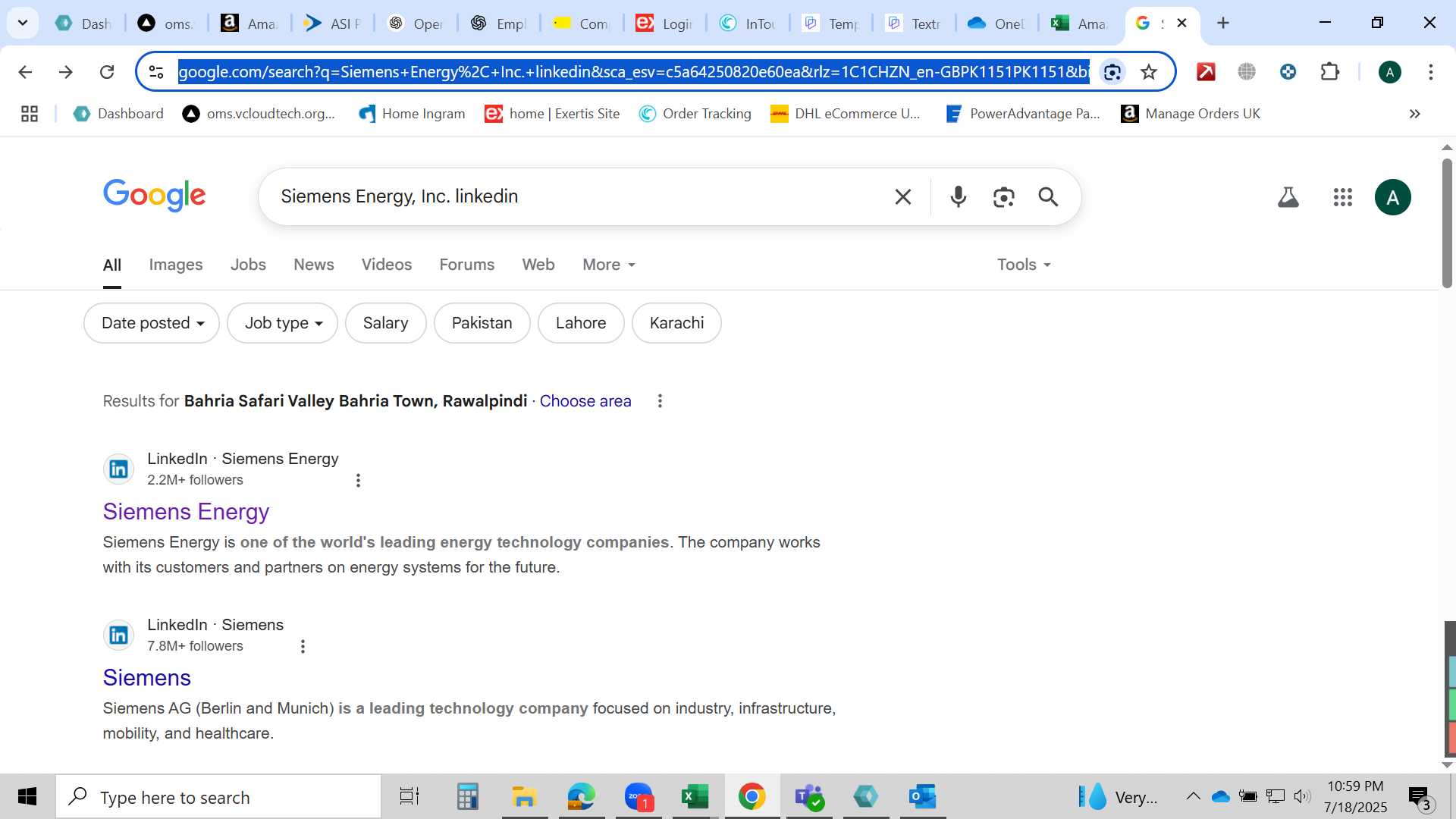Image resolution: width=1456 pixels, height=819 pixels.
Task: Open Google account avatar
Action: point(1393,197)
